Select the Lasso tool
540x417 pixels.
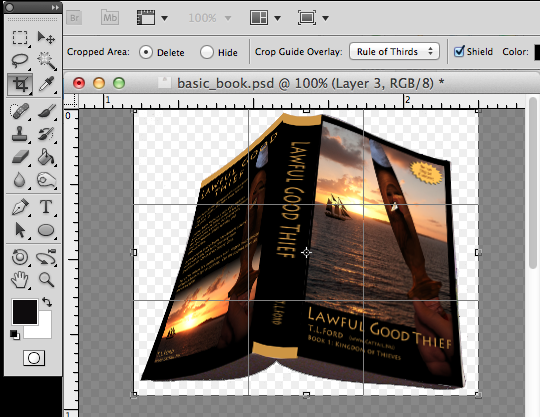pyautogui.click(x=20, y=61)
